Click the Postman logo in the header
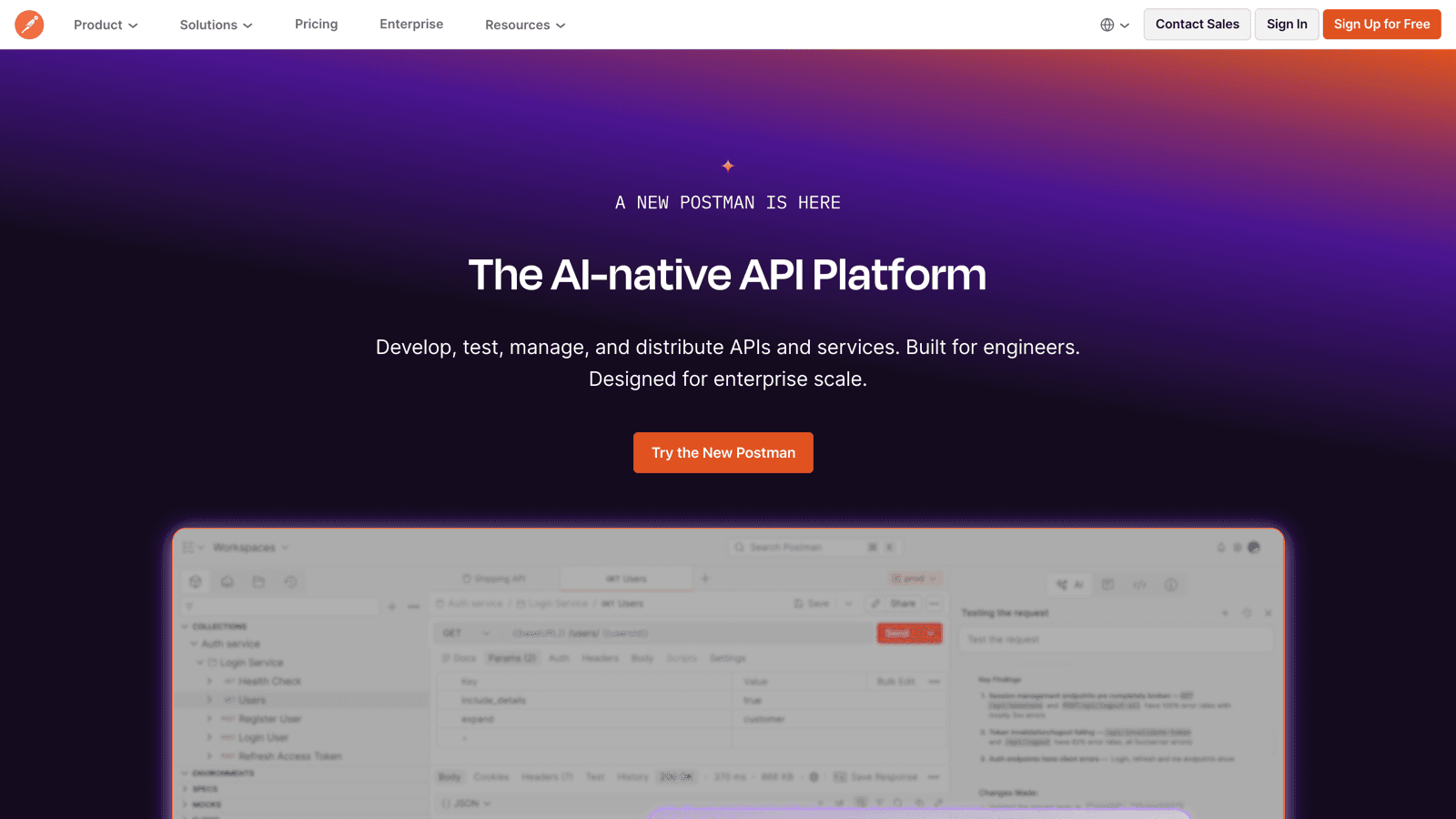 click(29, 25)
